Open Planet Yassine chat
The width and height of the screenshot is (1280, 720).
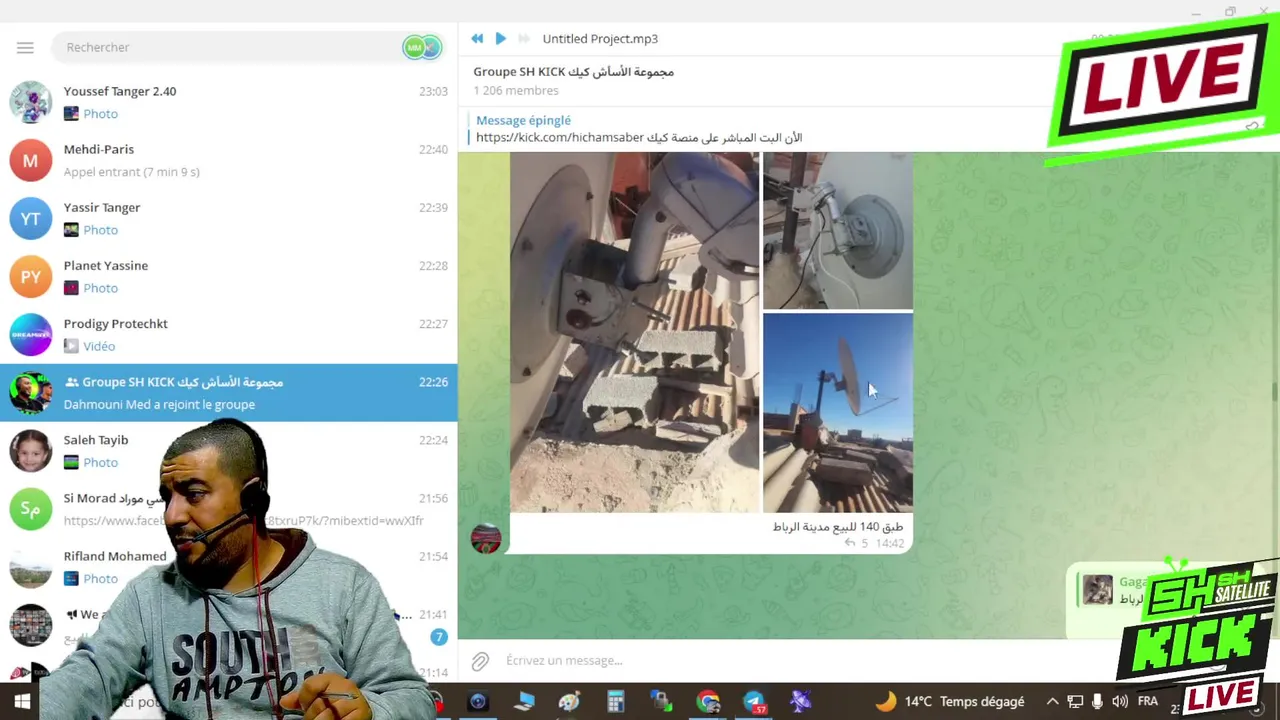229,276
